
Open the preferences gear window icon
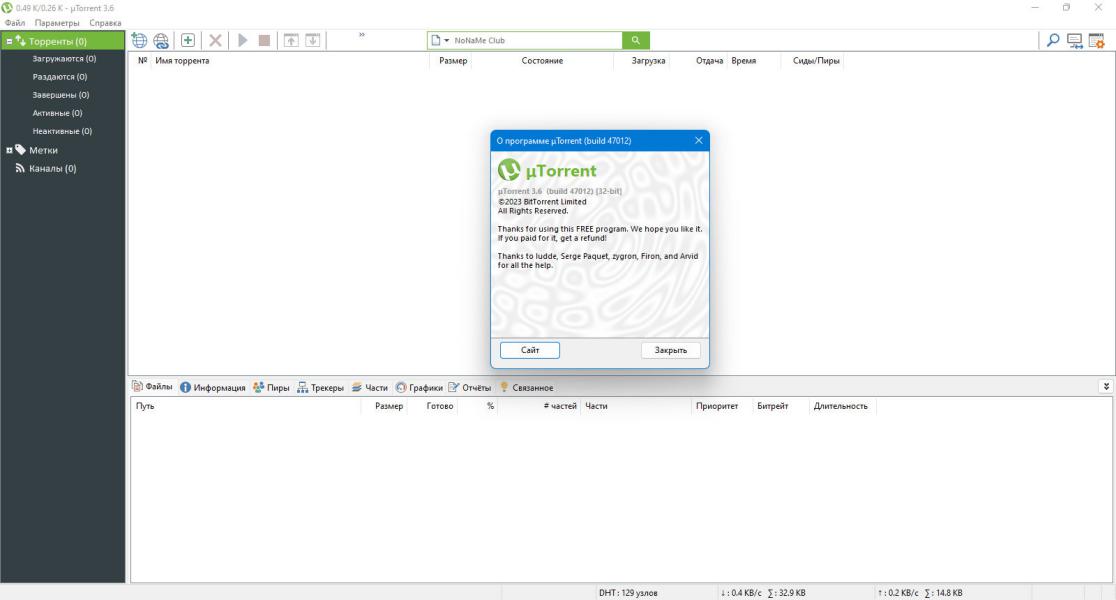pos(1097,41)
